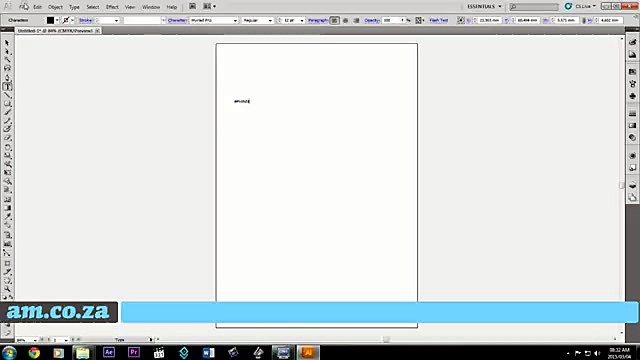Open After Effects from the taskbar
This screenshot has width=640, height=360.
(x=109, y=352)
